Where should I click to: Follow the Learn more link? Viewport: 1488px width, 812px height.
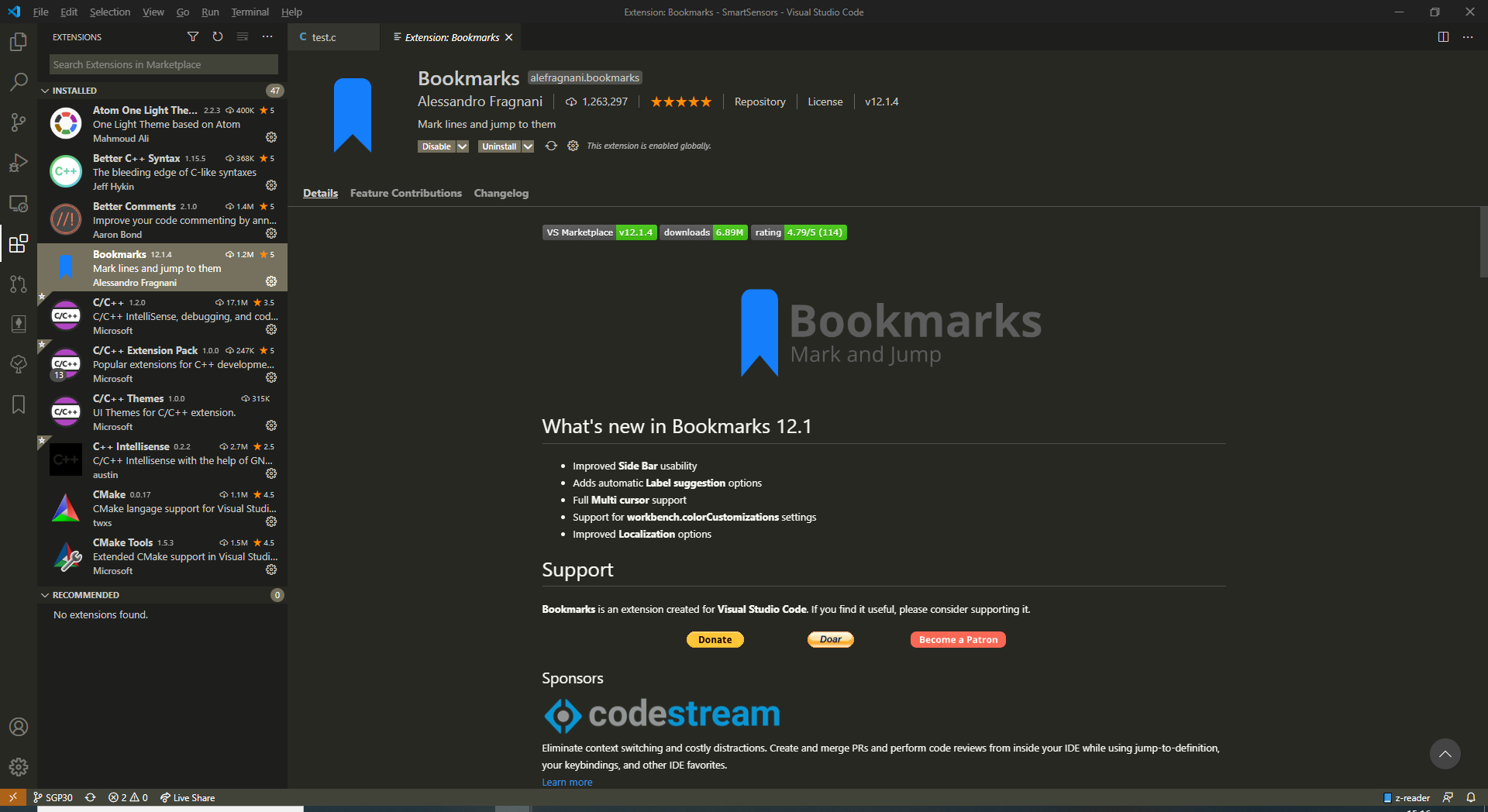pyautogui.click(x=567, y=782)
